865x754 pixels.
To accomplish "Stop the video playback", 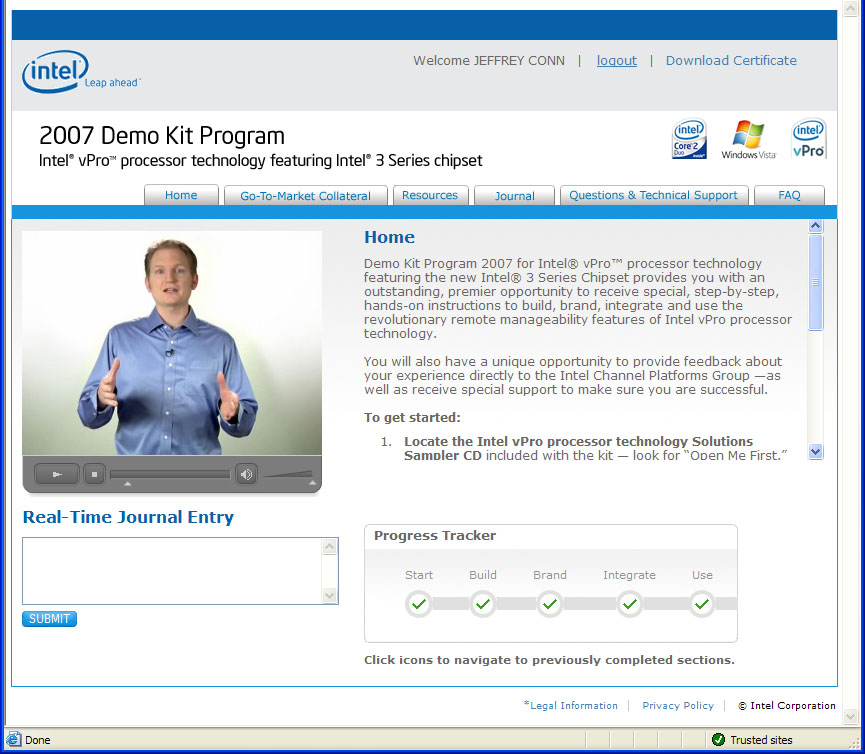I will [x=94, y=474].
